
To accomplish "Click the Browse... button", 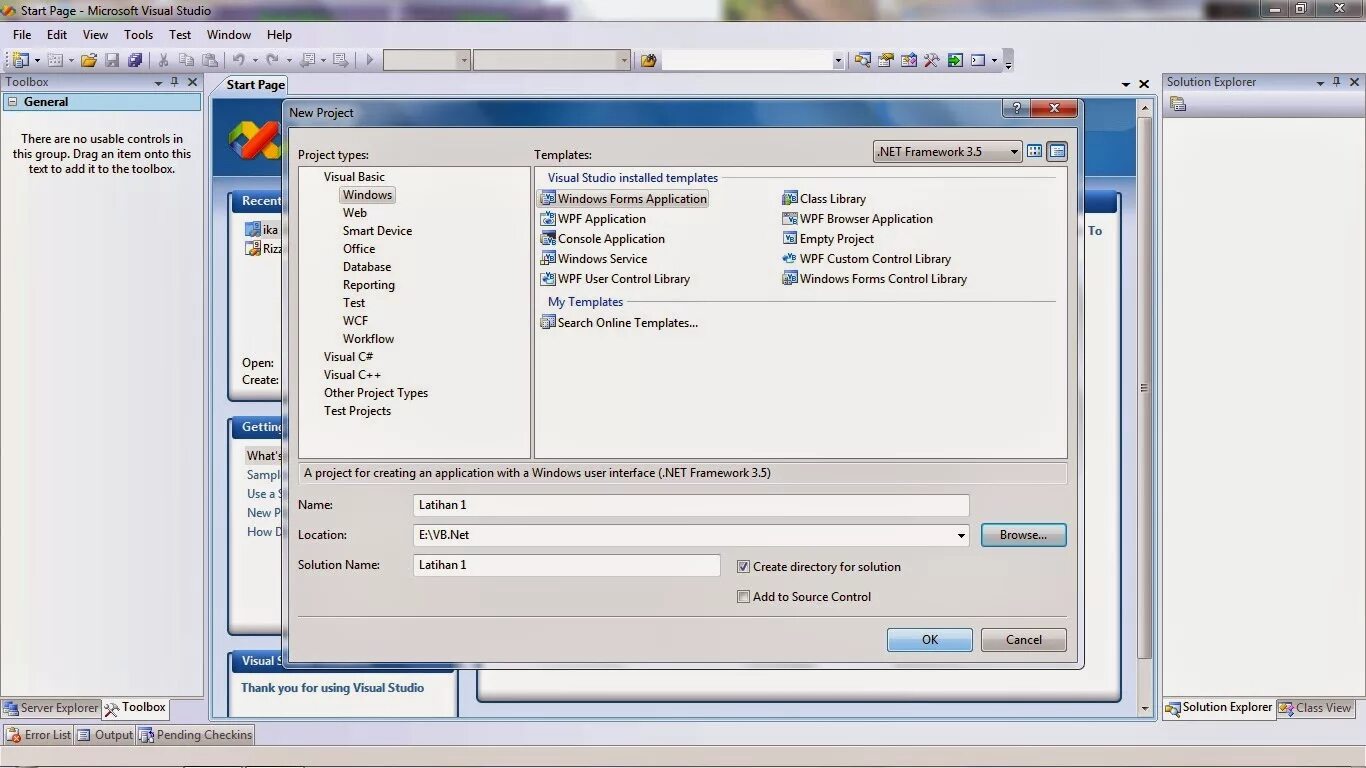I will point(1023,535).
